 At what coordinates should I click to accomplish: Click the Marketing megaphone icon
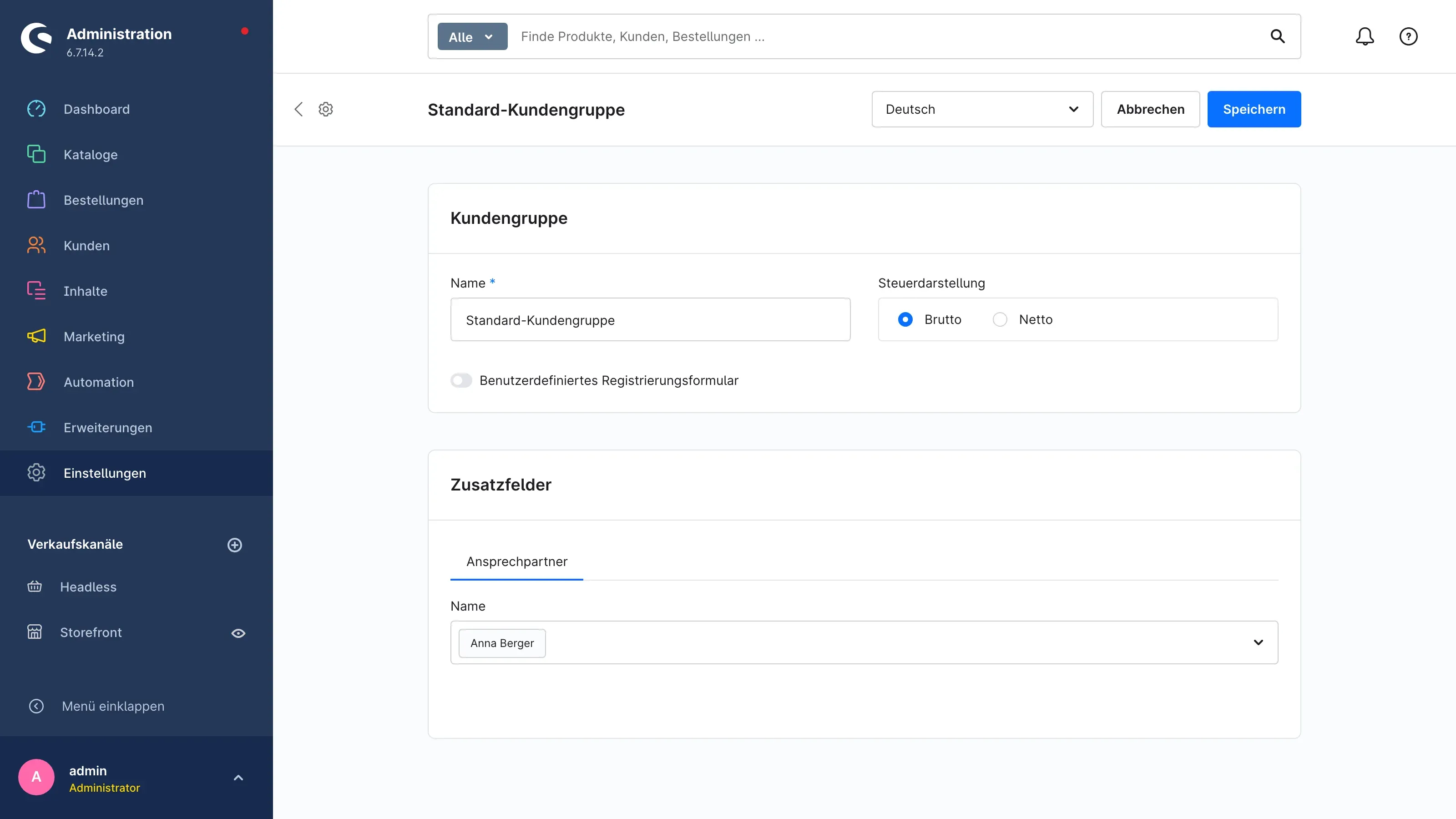[x=36, y=336]
